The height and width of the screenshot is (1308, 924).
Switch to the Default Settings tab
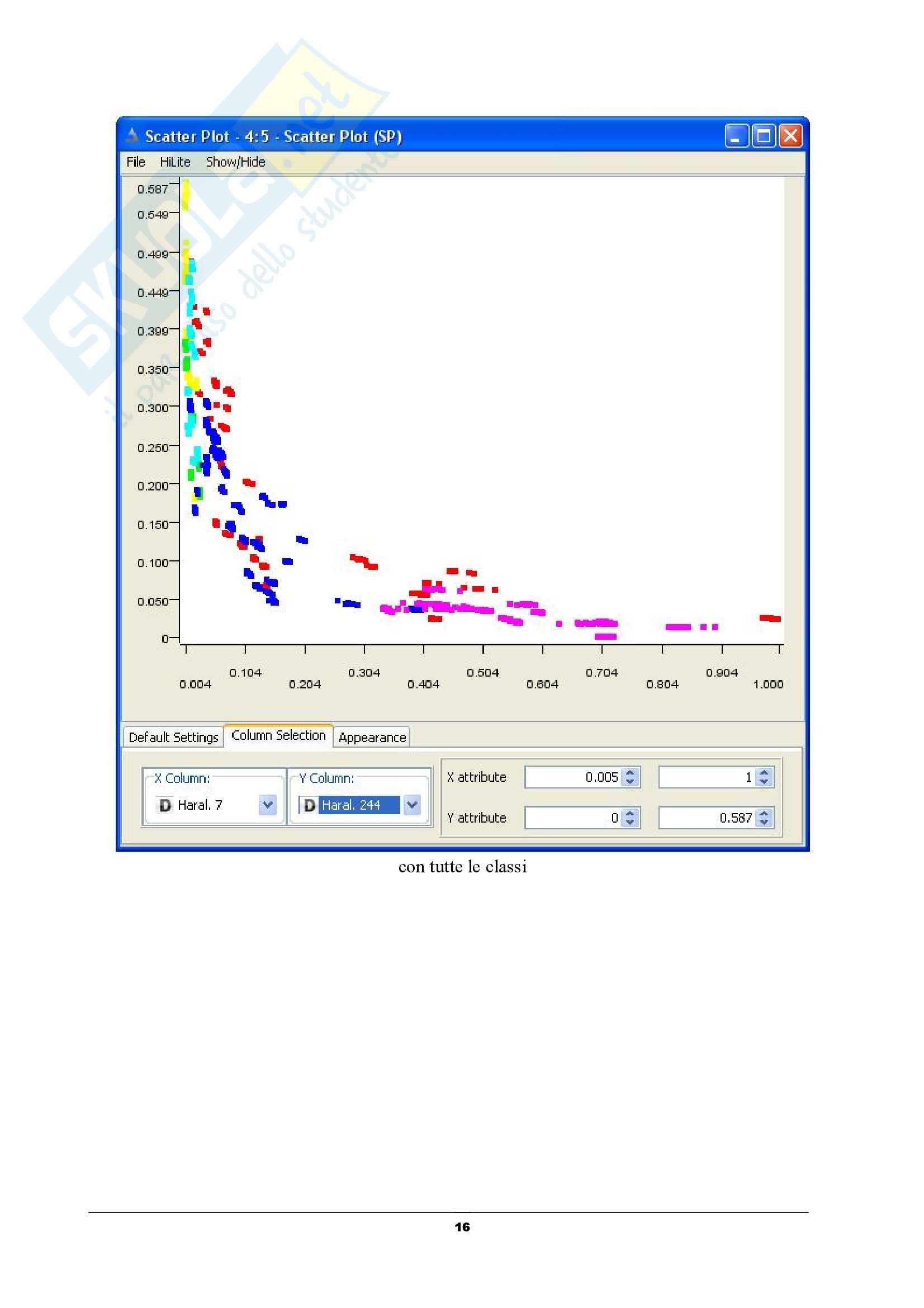(173, 737)
